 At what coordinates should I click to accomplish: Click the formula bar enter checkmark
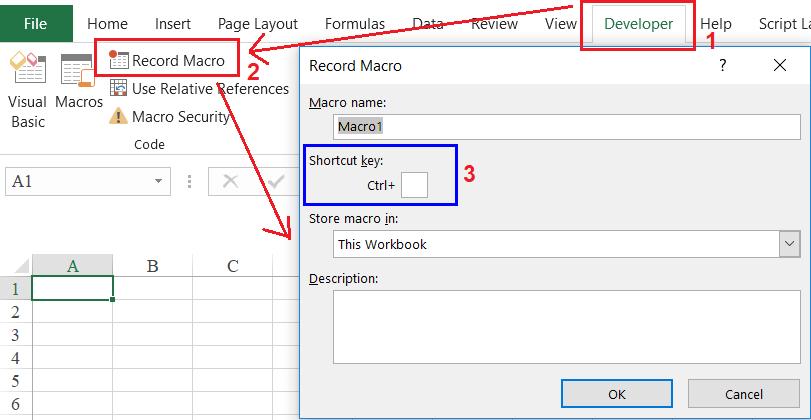click(276, 182)
